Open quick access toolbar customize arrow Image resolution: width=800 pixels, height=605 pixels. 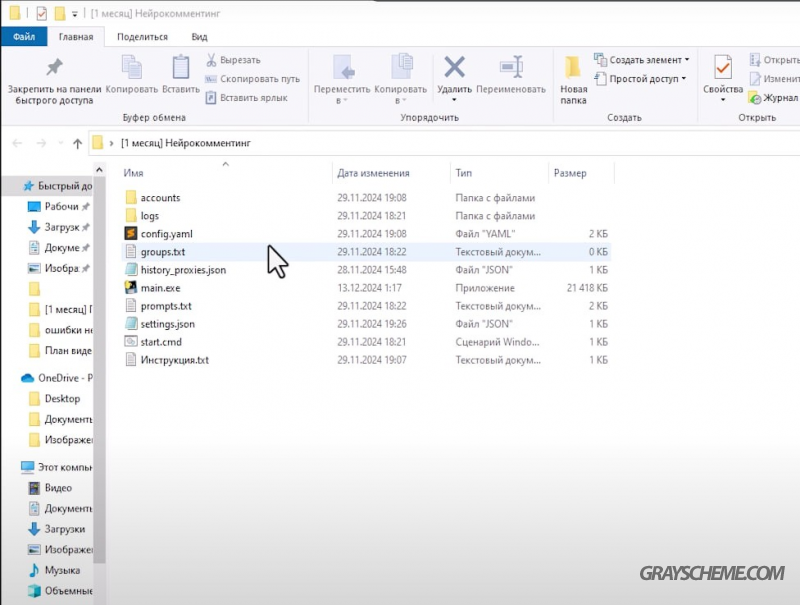(75, 14)
